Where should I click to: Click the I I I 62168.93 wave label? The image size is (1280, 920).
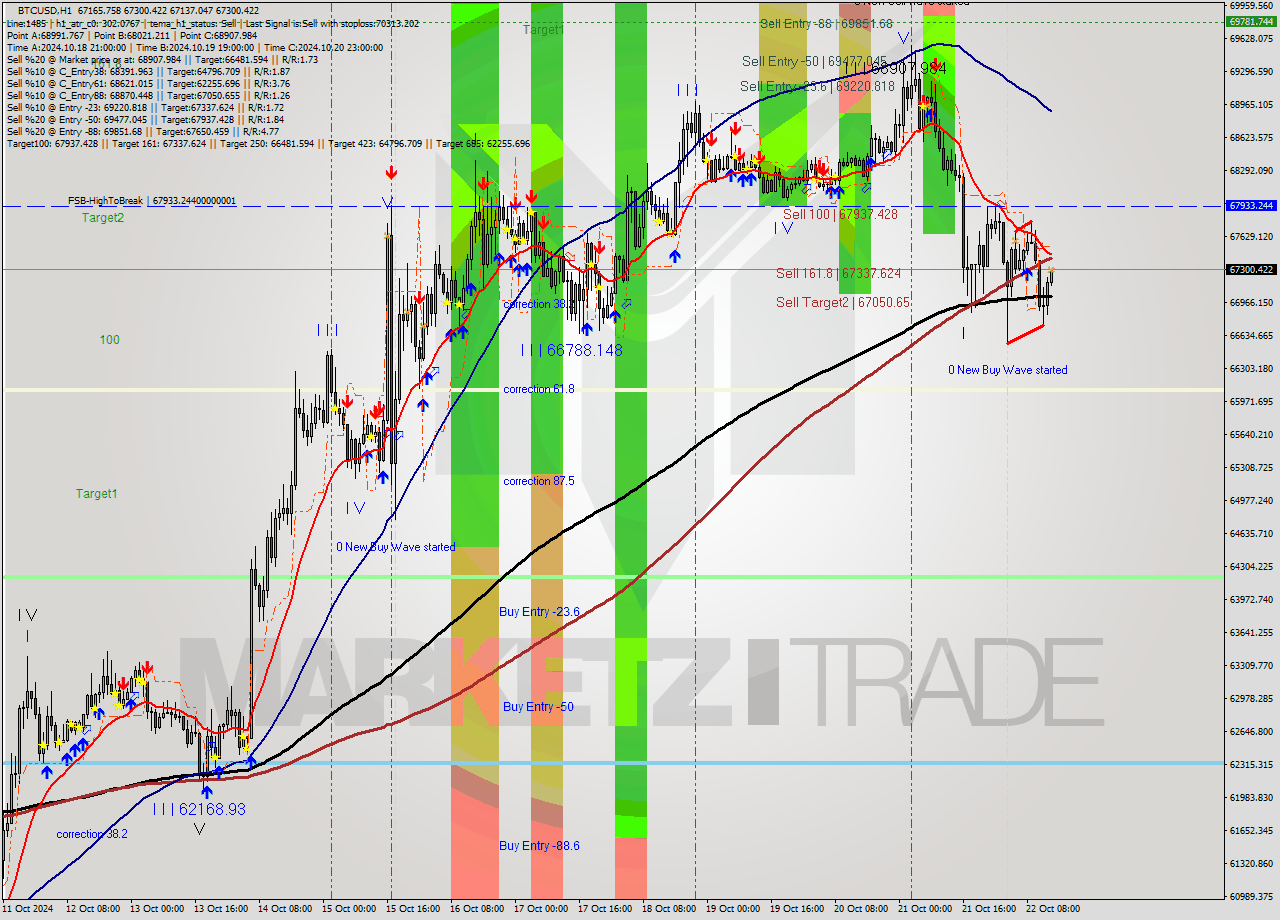pyautogui.click(x=199, y=808)
